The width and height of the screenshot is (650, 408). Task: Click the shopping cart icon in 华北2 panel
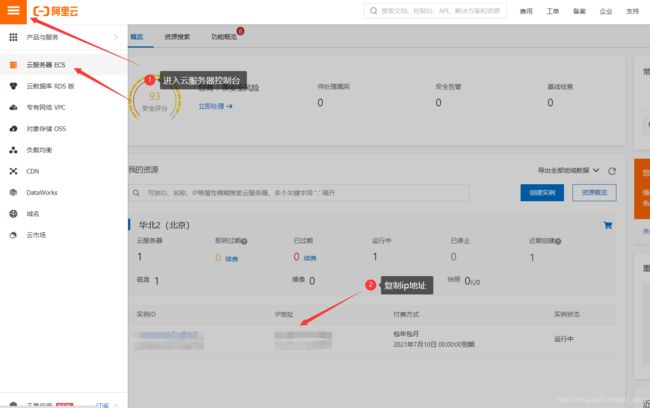click(x=608, y=225)
